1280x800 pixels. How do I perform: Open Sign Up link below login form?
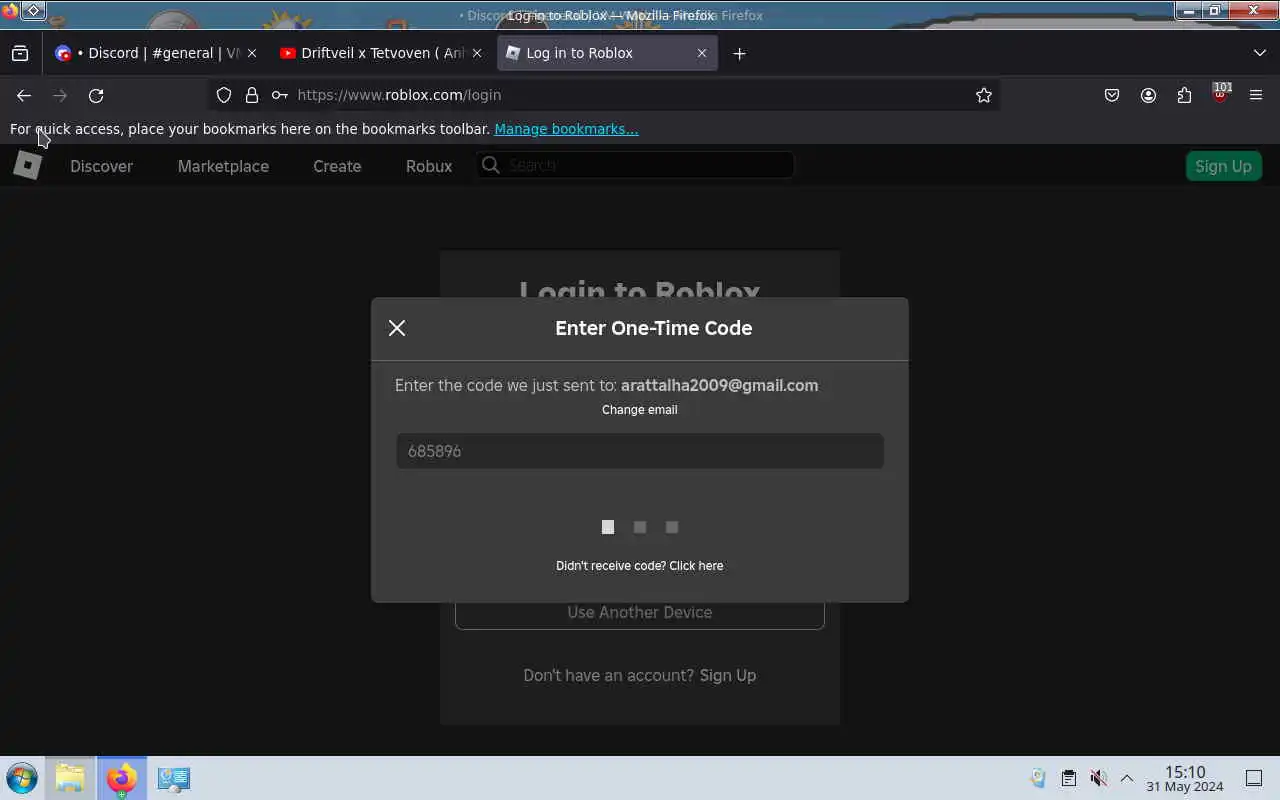coord(728,675)
